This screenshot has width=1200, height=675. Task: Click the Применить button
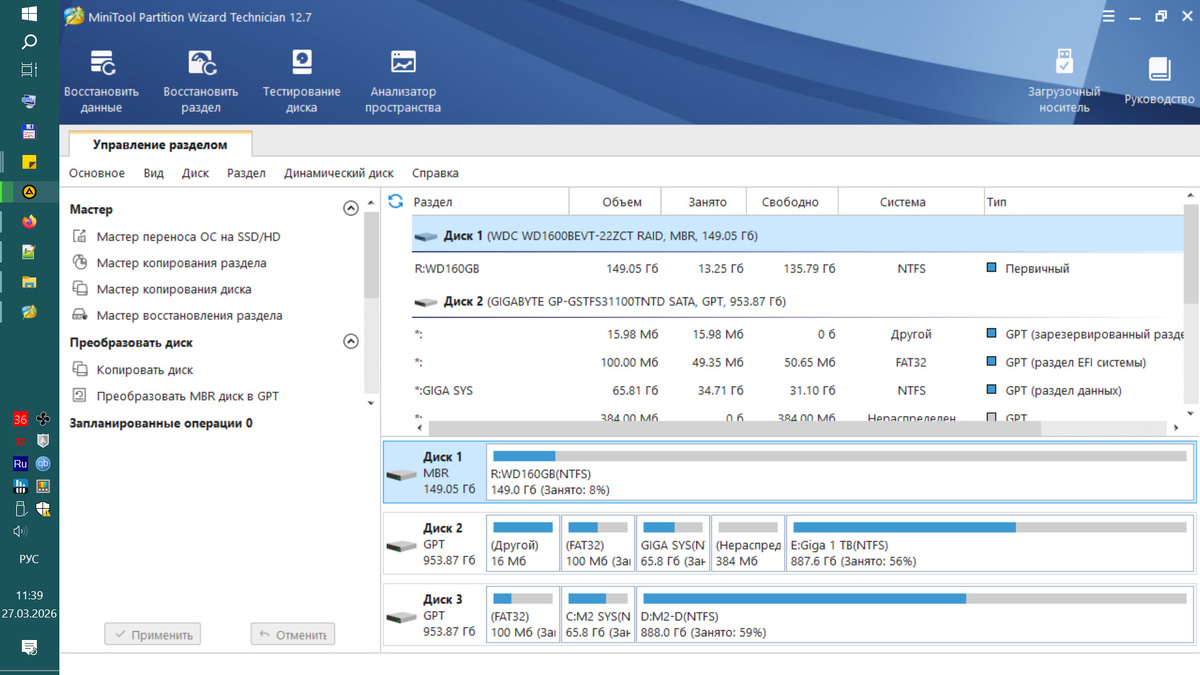[x=153, y=634]
